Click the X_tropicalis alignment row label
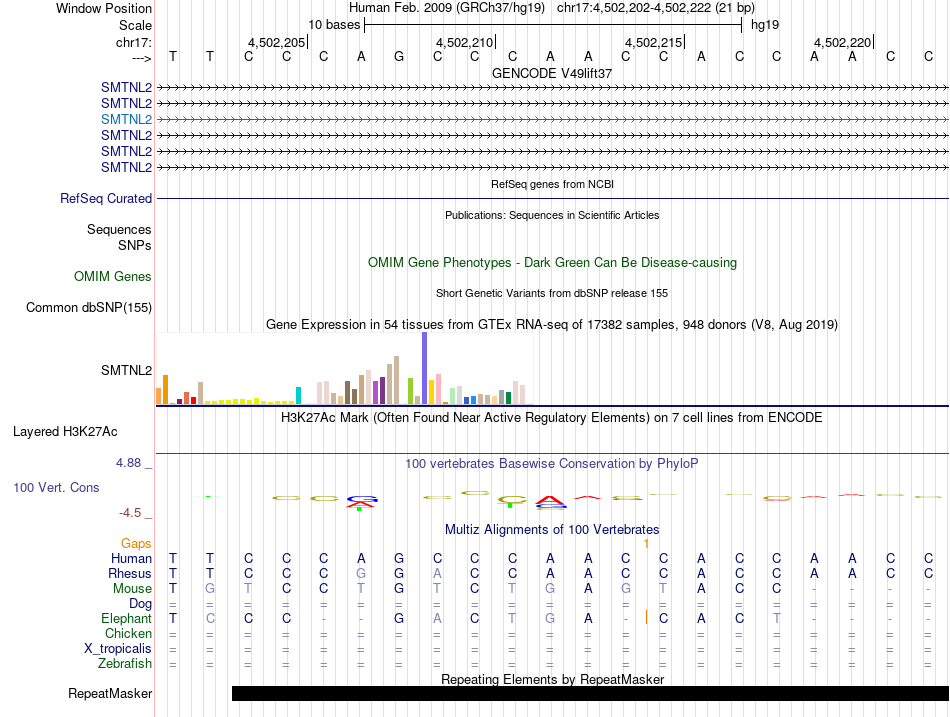This screenshot has height=717, width=950. coord(118,649)
